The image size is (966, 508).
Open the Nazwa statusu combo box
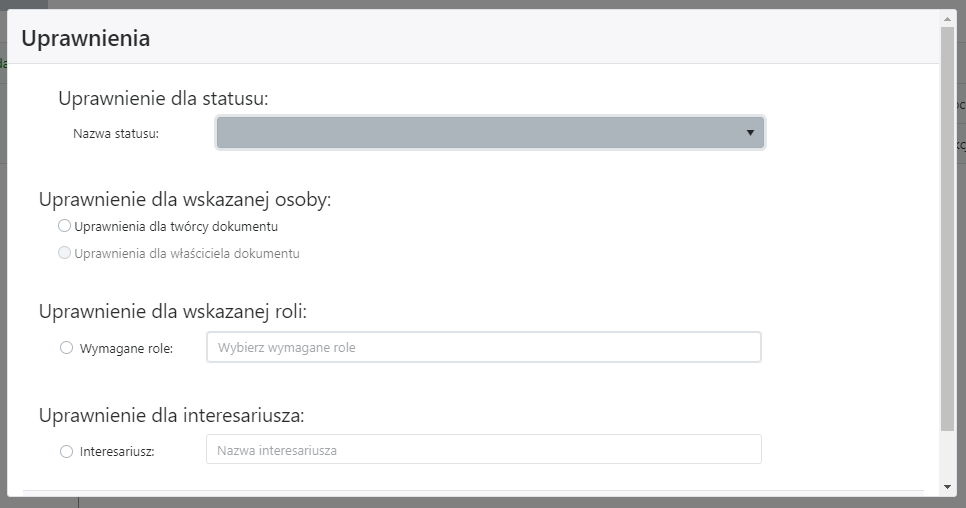[490, 132]
